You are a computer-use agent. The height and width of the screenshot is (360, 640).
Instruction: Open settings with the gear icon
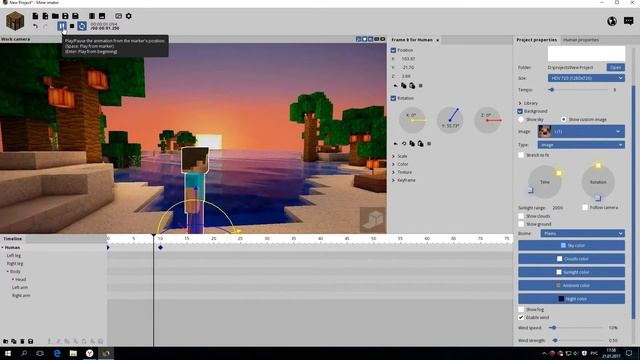[x=129, y=16]
